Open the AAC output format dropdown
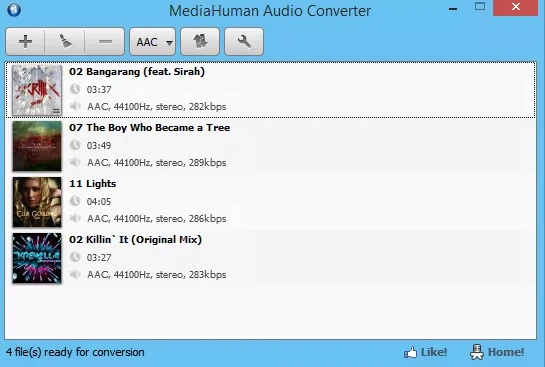 (x=153, y=42)
